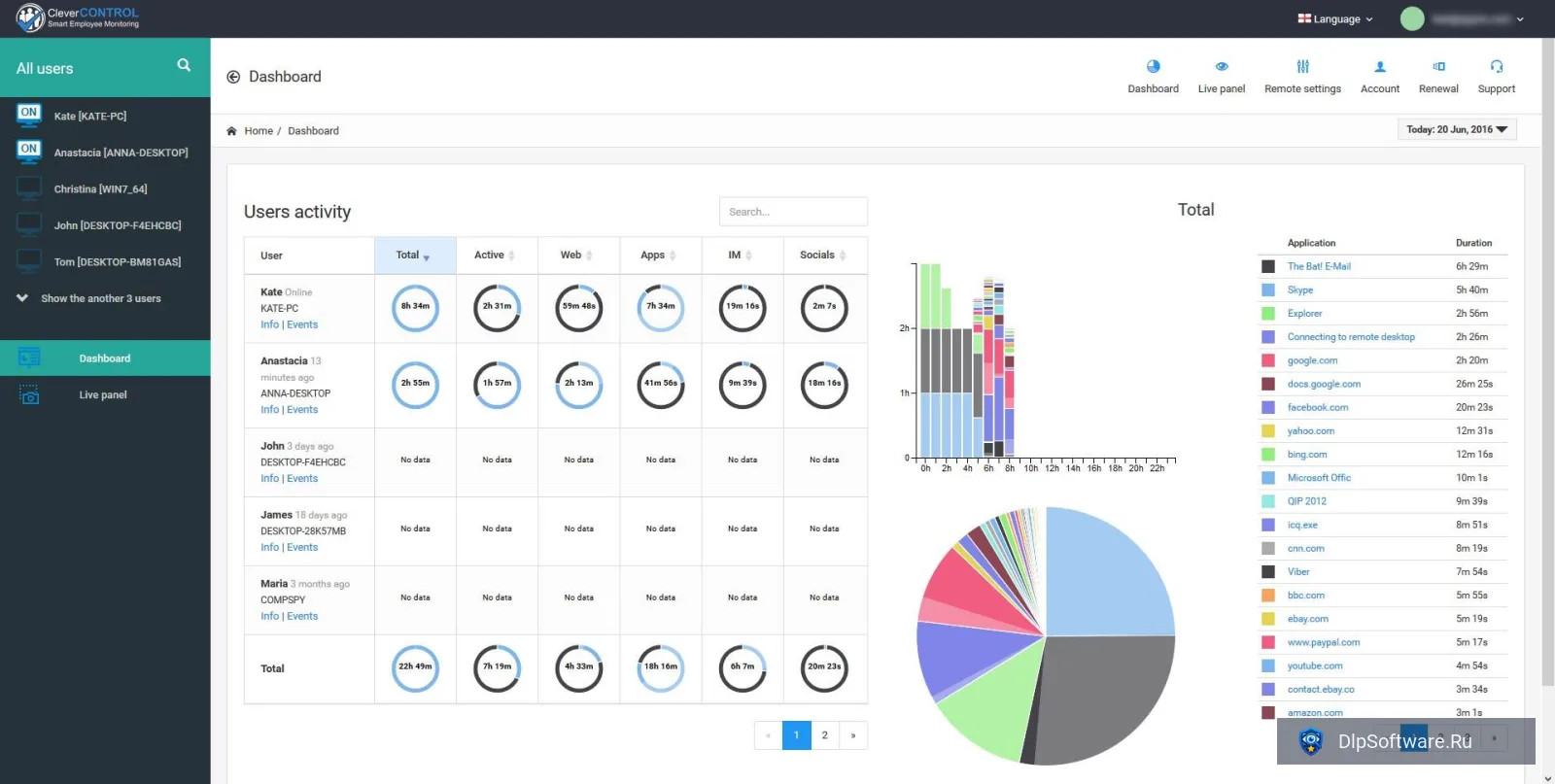Image resolution: width=1555 pixels, height=784 pixels.
Task: Sort table by IM column
Action: (742, 256)
